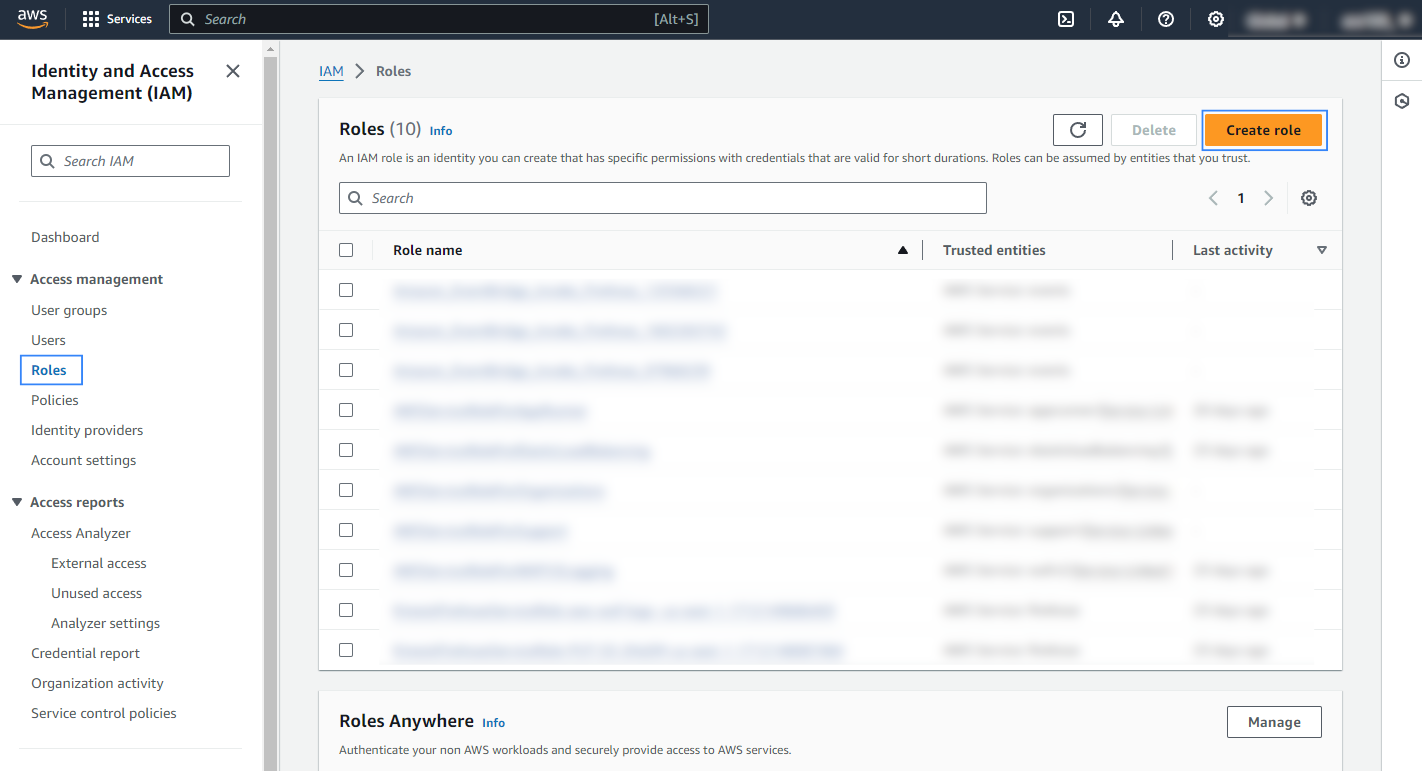
Task: Refresh the roles list
Action: (x=1077, y=130)
